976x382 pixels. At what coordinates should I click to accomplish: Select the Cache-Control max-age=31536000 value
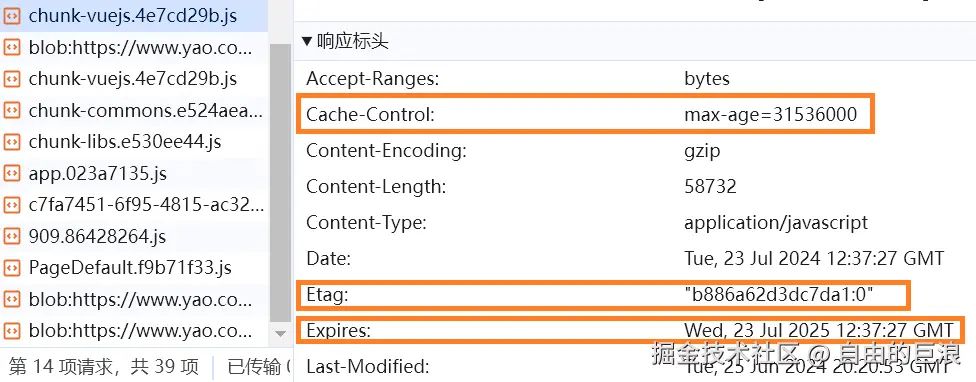[x=771, y=114]
